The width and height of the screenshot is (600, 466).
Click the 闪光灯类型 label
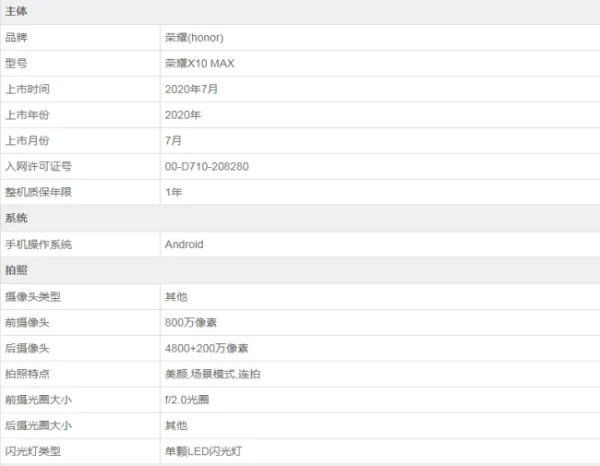click(x=33, y=451)
